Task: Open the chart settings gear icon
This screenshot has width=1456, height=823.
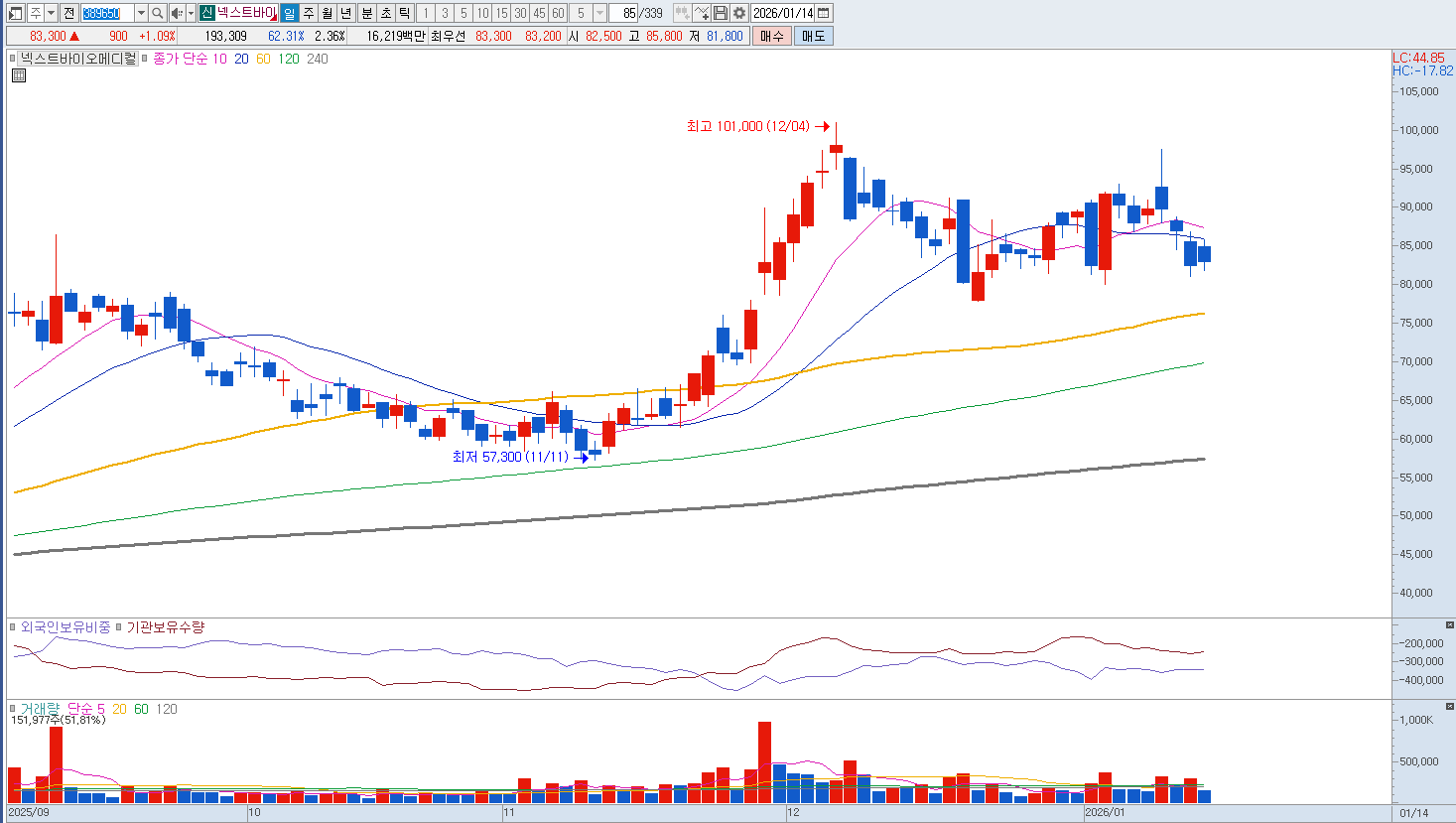Action: click(x=739, y=13)
